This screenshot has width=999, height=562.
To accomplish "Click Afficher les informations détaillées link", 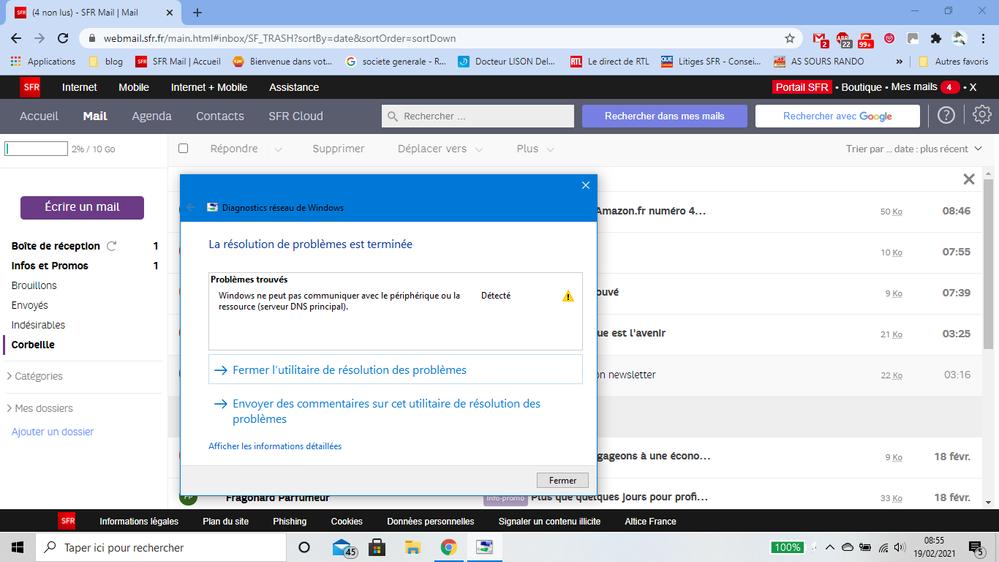I will (x=275, y=446).
